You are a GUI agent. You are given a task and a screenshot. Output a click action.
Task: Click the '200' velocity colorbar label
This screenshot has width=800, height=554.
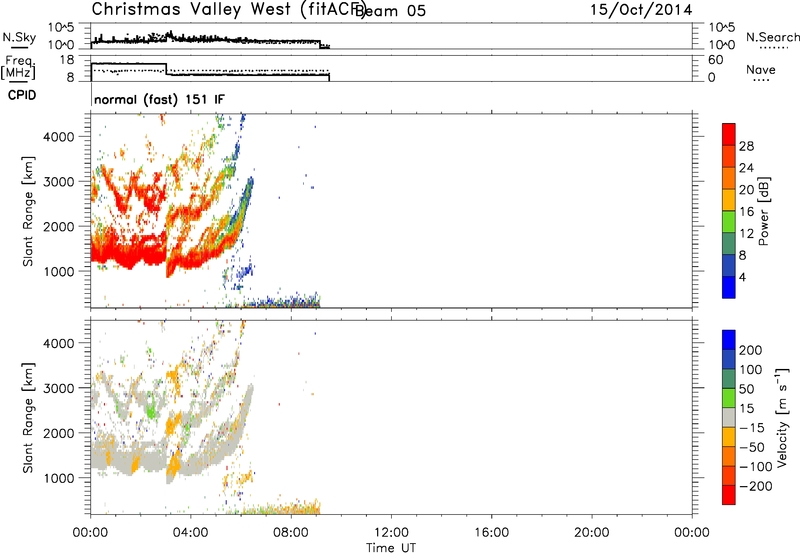point(751,350)
